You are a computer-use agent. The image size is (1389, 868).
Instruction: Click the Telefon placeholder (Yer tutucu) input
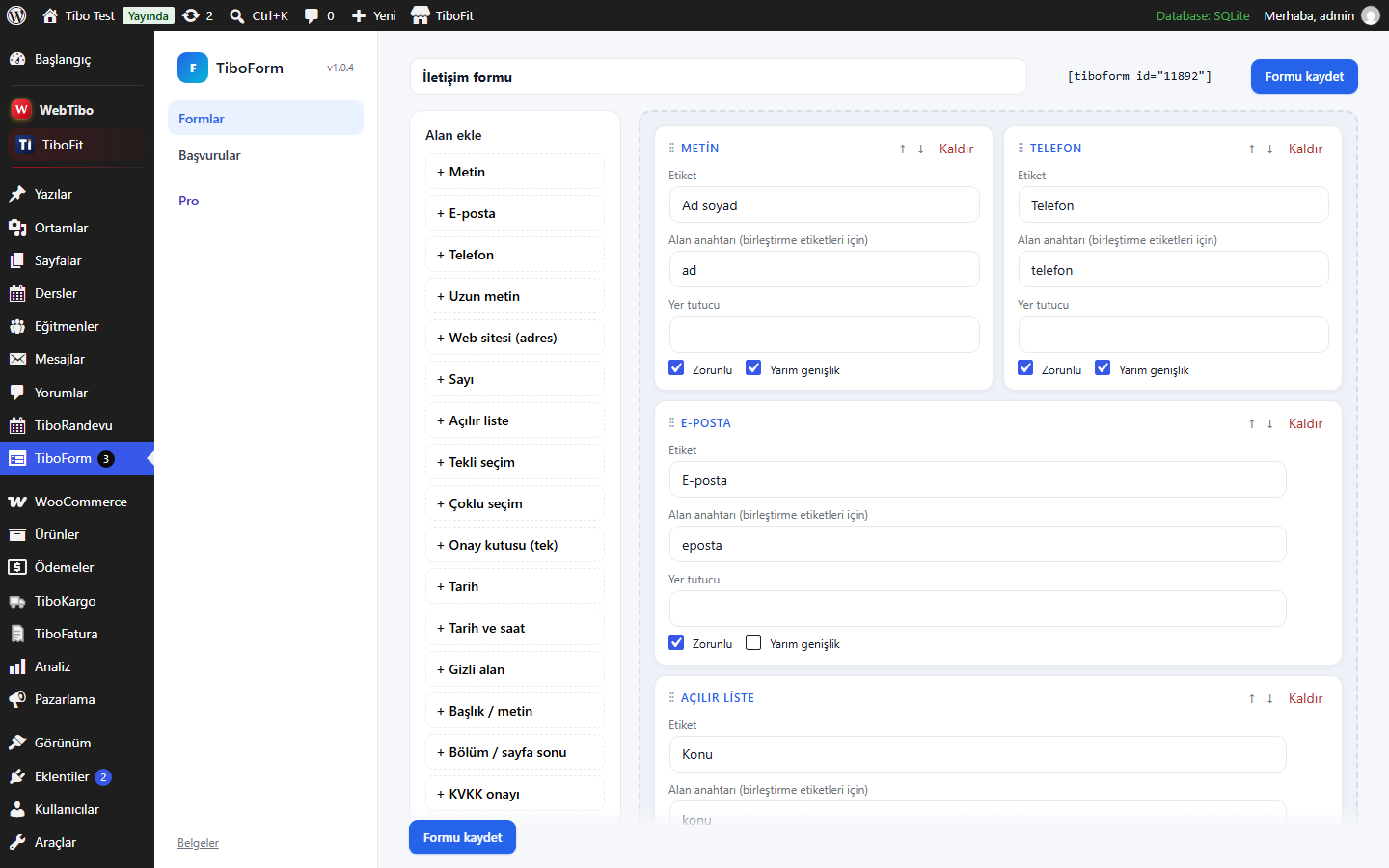[x=1173, y=335]
